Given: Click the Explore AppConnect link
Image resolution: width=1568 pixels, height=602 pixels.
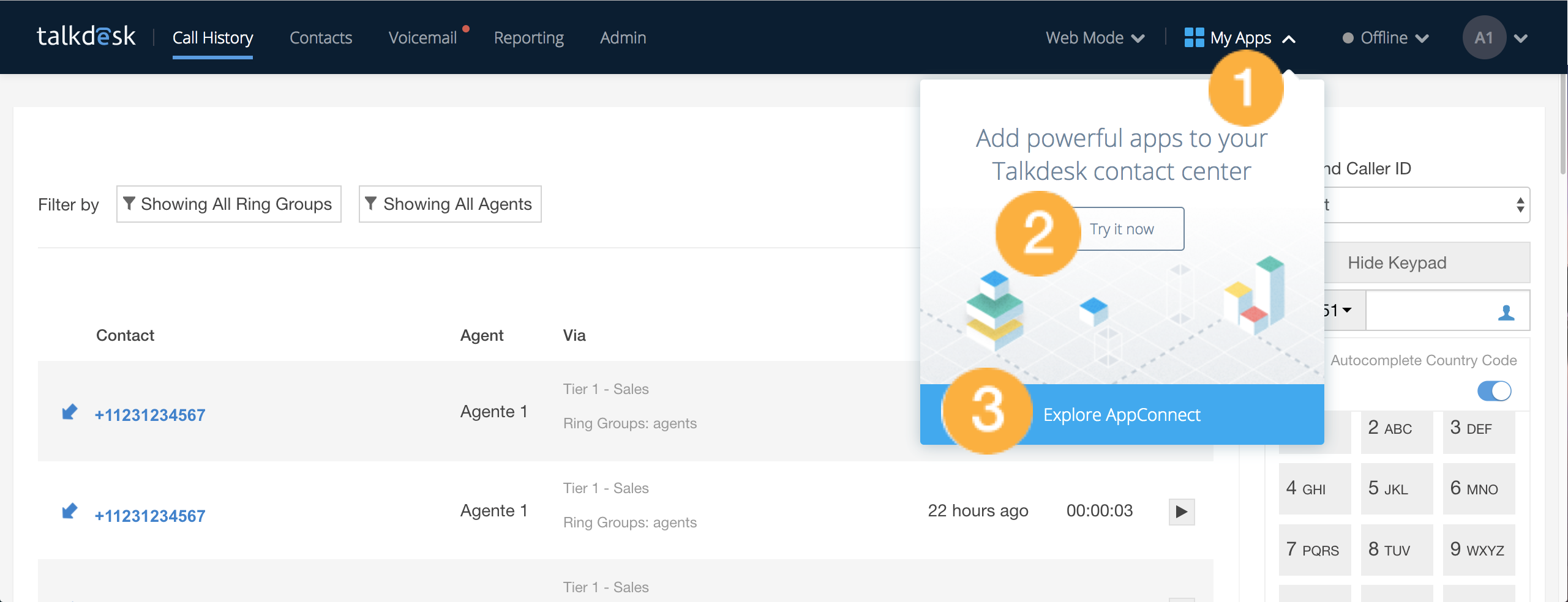Looking at the screenshot, I should click(x=1122, y=415).
